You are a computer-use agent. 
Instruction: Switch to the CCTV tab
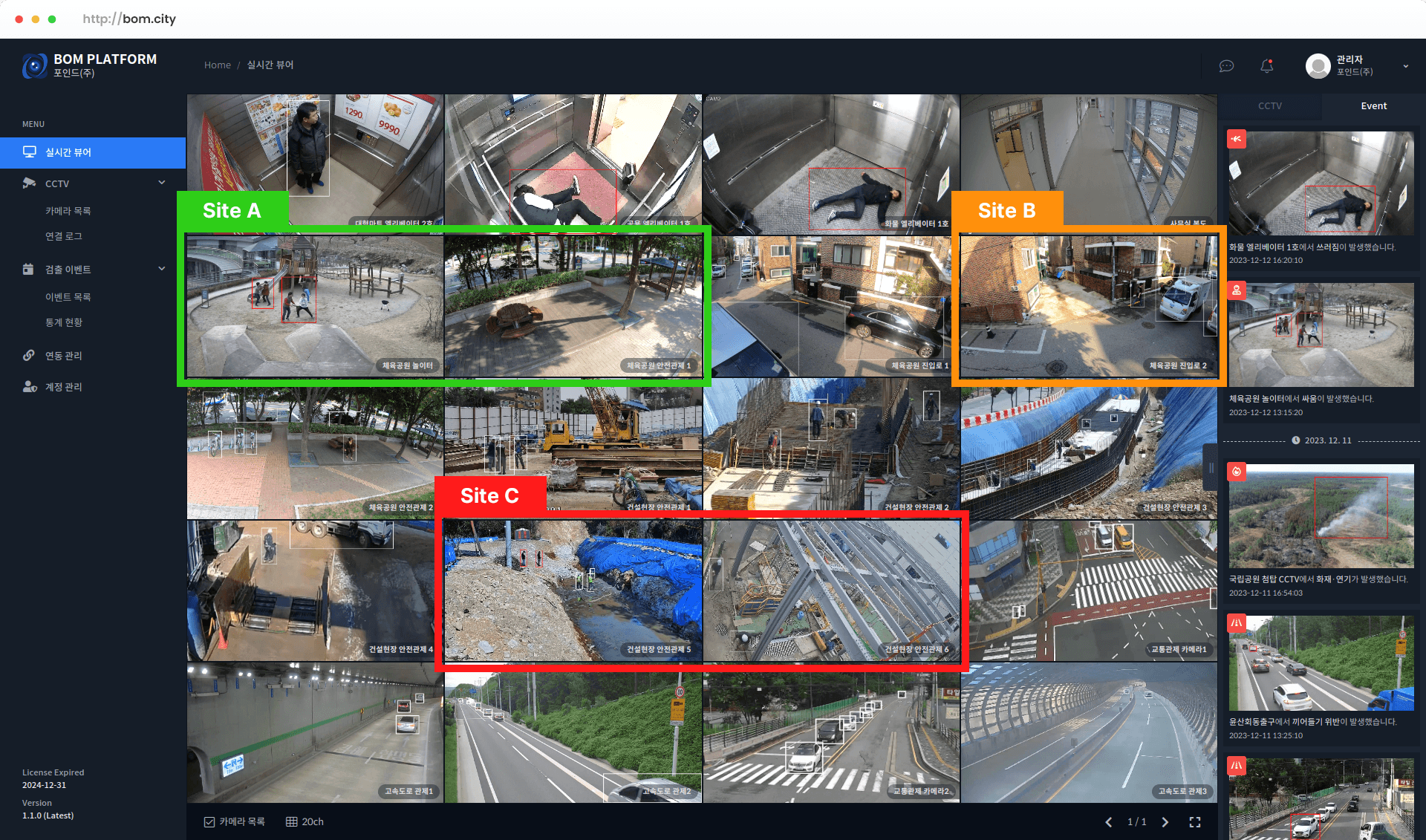pos(1269,106)
